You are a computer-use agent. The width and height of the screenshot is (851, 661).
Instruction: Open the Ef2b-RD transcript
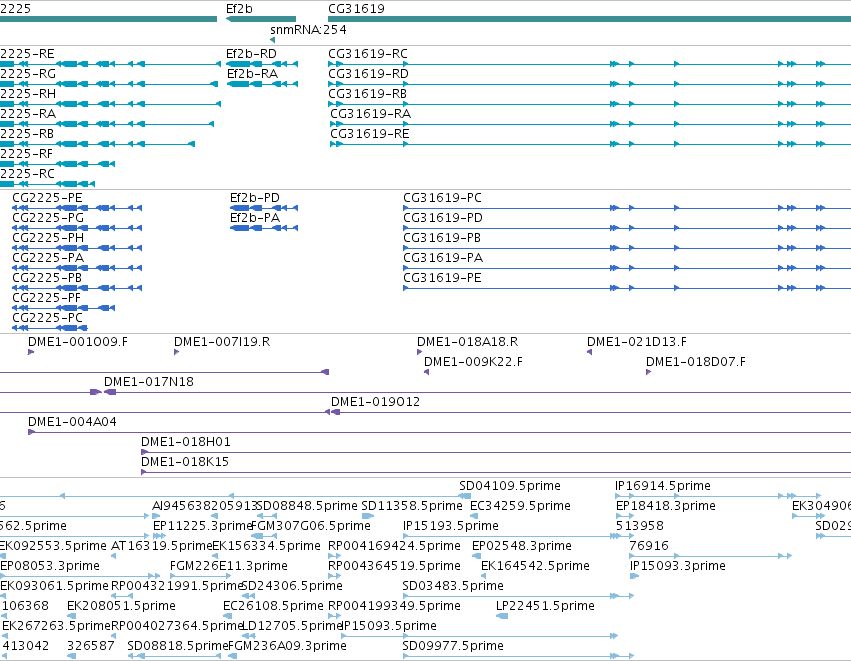[251, 54]
